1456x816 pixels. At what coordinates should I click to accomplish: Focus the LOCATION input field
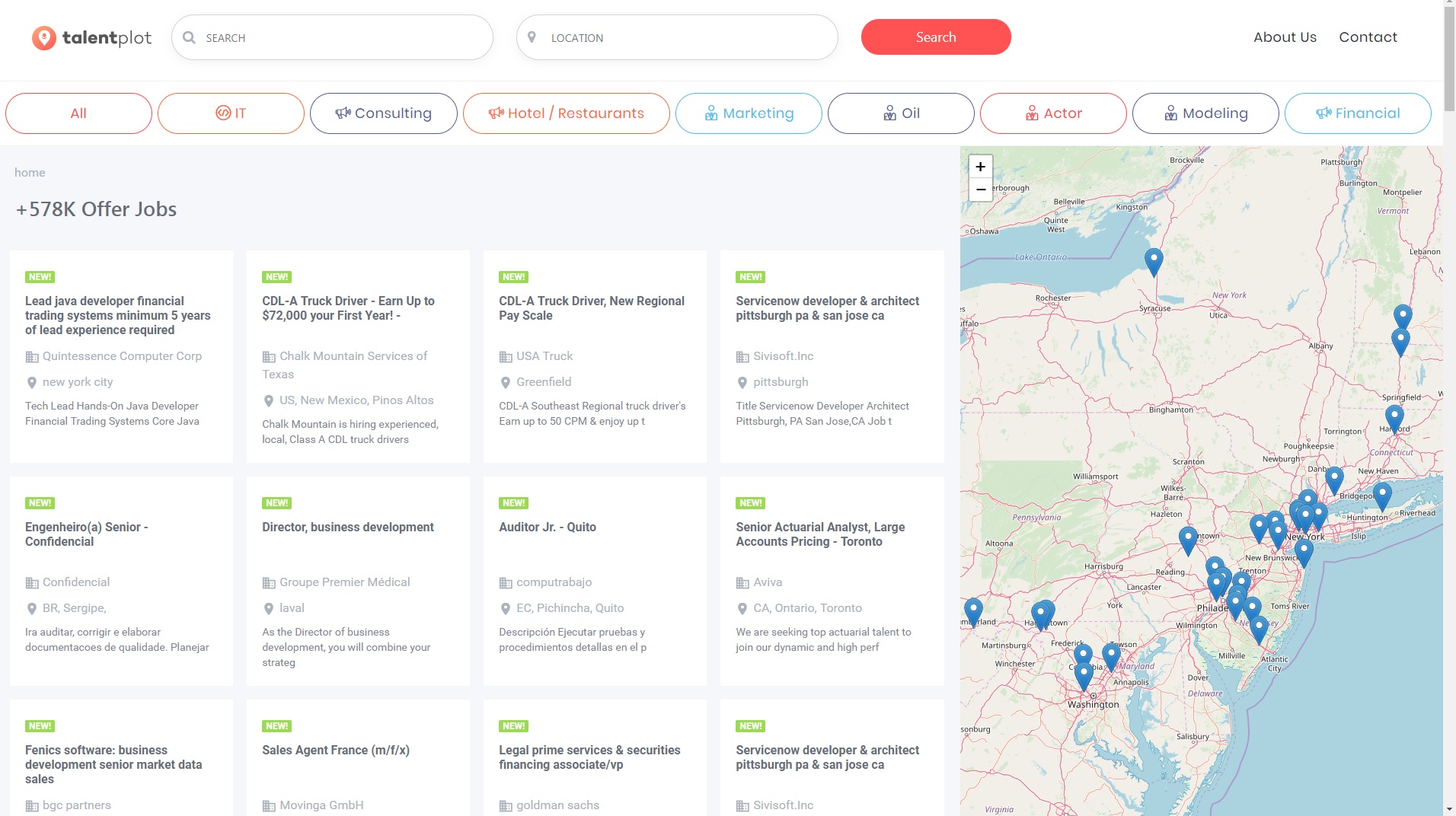point(685,37)
